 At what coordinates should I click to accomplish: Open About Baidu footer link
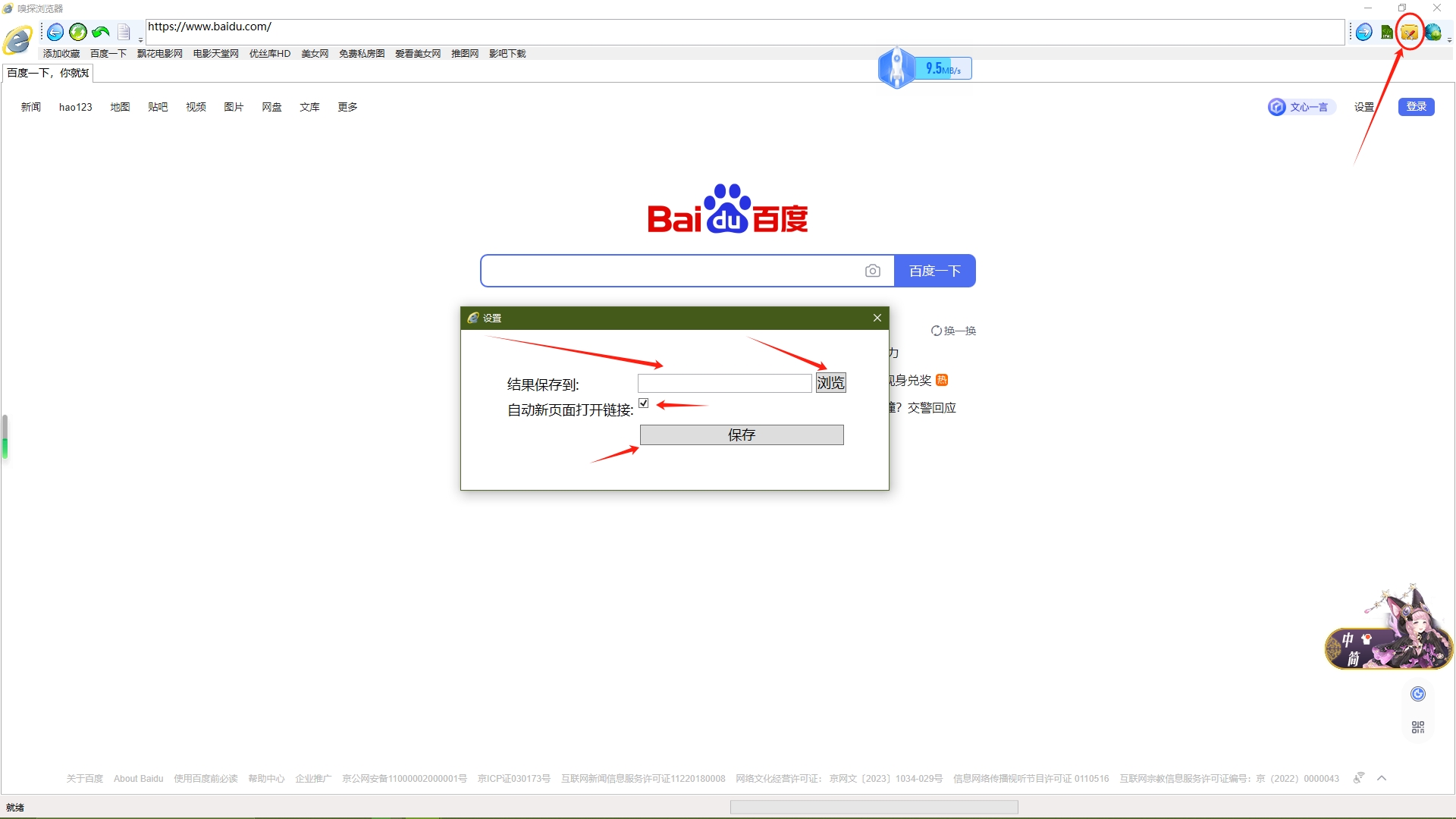139,779
